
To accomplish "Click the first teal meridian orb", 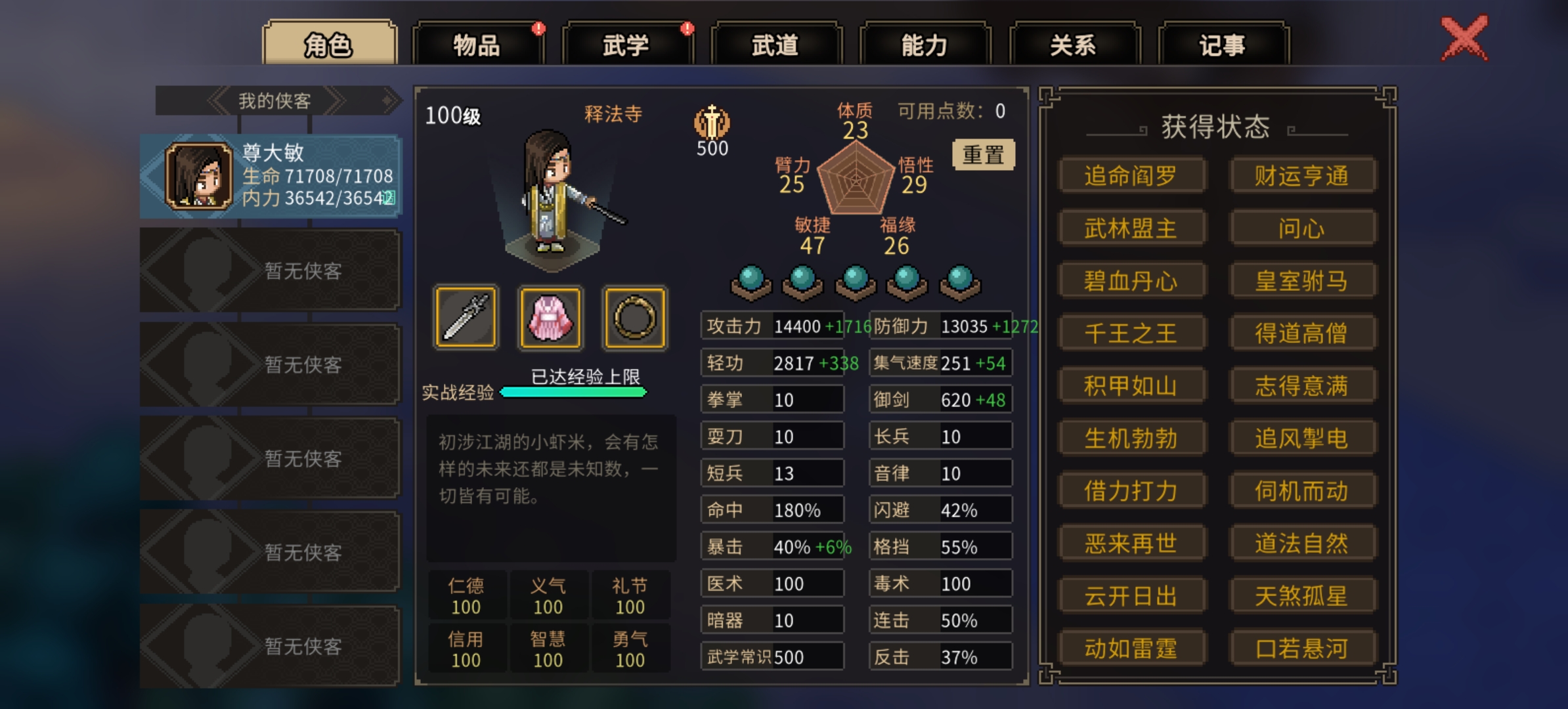I will [x=751, y=283].
